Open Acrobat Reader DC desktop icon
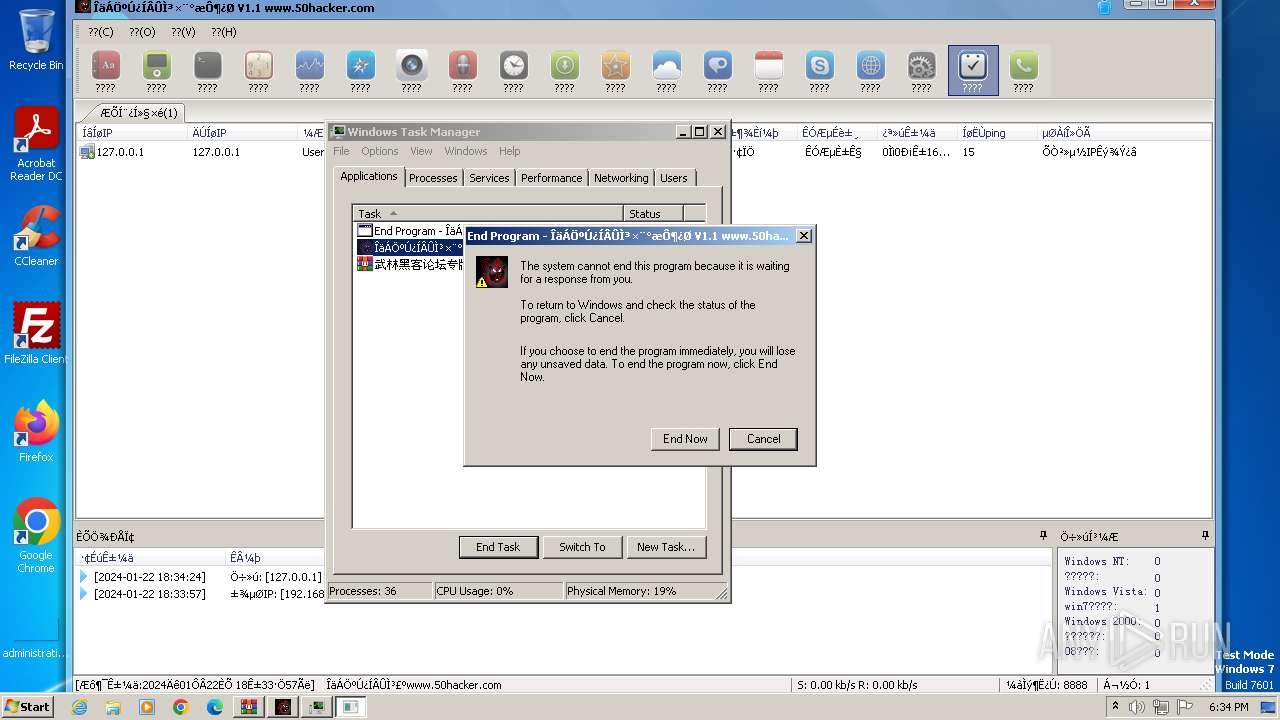1280x720 pixels. (x=36, y=145)
